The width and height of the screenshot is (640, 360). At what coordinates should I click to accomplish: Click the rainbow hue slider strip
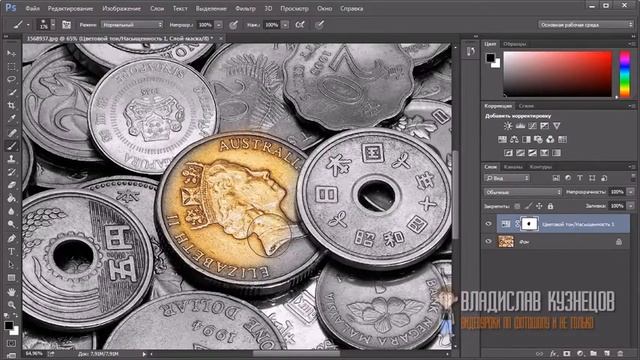(624, 74)
